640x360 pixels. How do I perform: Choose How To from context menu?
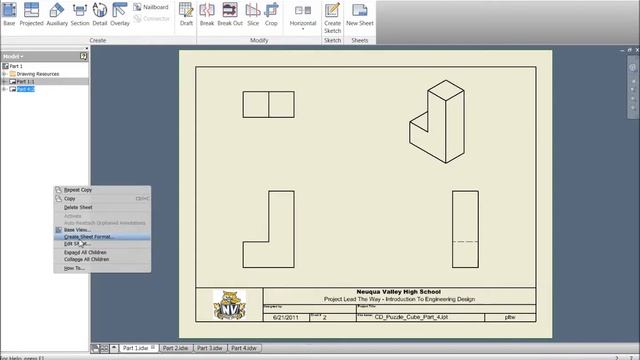[102, 268]
